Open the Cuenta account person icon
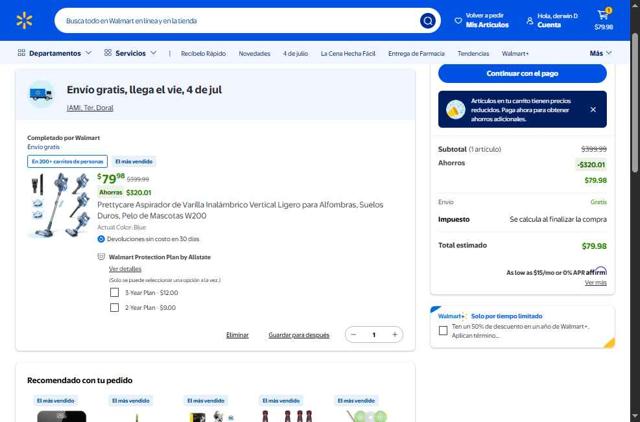The width and height of the screenshot is (640, 422). (x=530, y=20)
